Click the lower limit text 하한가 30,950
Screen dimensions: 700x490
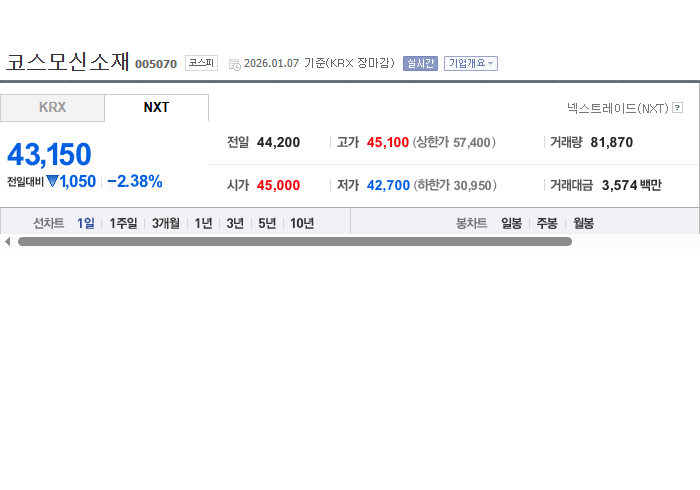coord(455,185)
